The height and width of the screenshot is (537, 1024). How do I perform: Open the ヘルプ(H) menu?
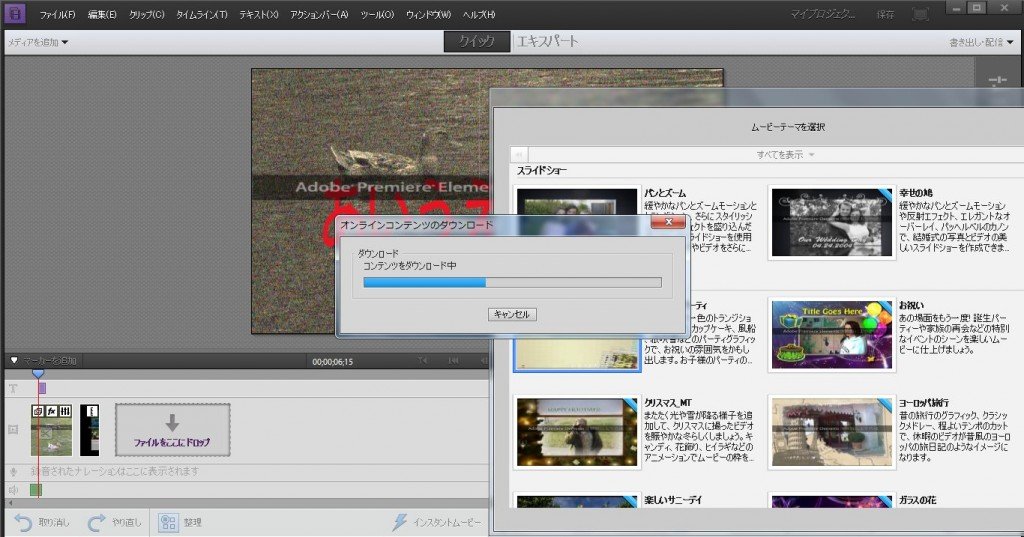[x=479, y=14]
